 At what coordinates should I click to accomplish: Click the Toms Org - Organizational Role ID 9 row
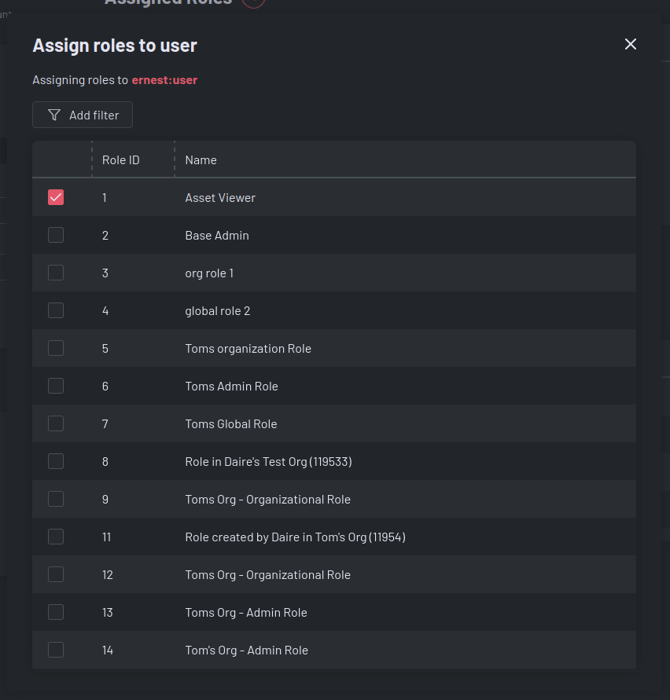[267, 499]
